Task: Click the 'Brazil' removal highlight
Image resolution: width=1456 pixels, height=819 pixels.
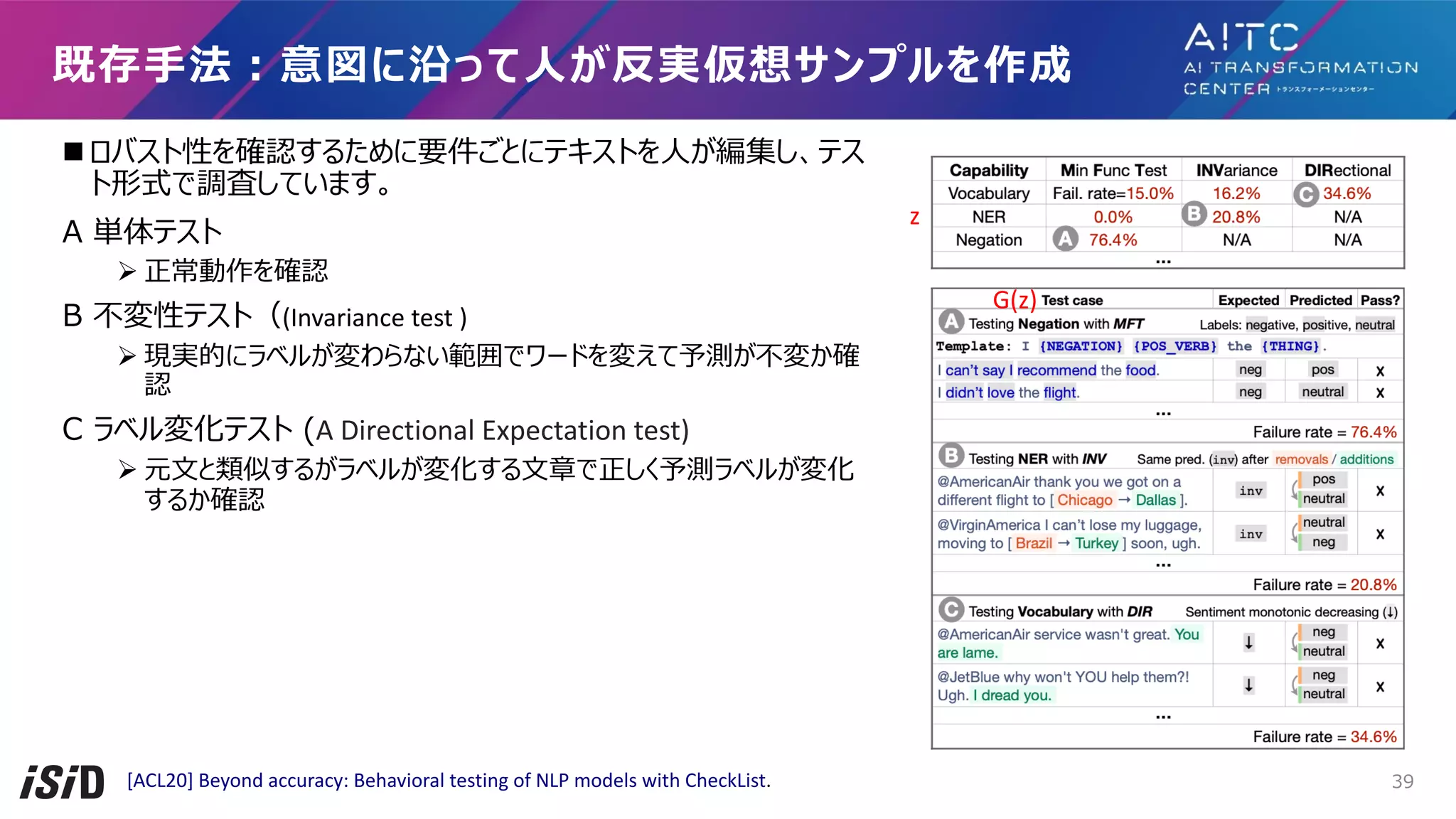Action: coord(1034,543)
